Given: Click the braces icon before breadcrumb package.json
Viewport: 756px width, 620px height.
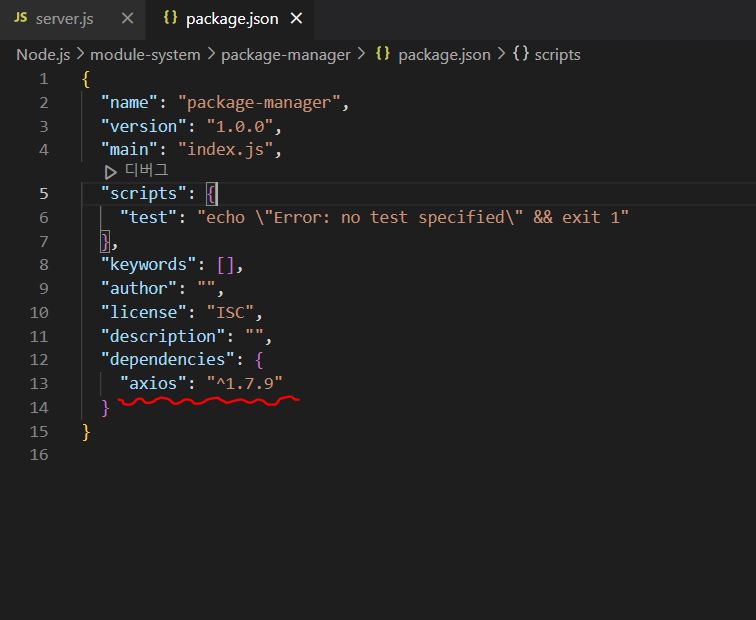Looking at the screenshot, I should [x=382, y=53].
